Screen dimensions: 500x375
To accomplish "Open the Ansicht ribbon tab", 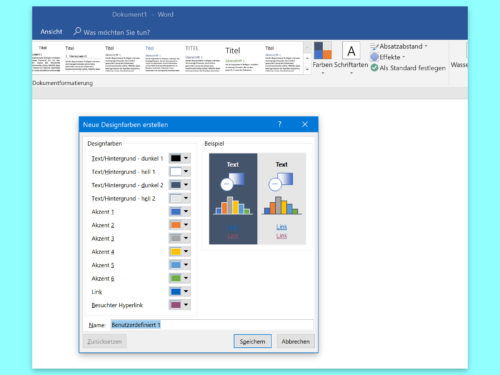I will [51, 32].
